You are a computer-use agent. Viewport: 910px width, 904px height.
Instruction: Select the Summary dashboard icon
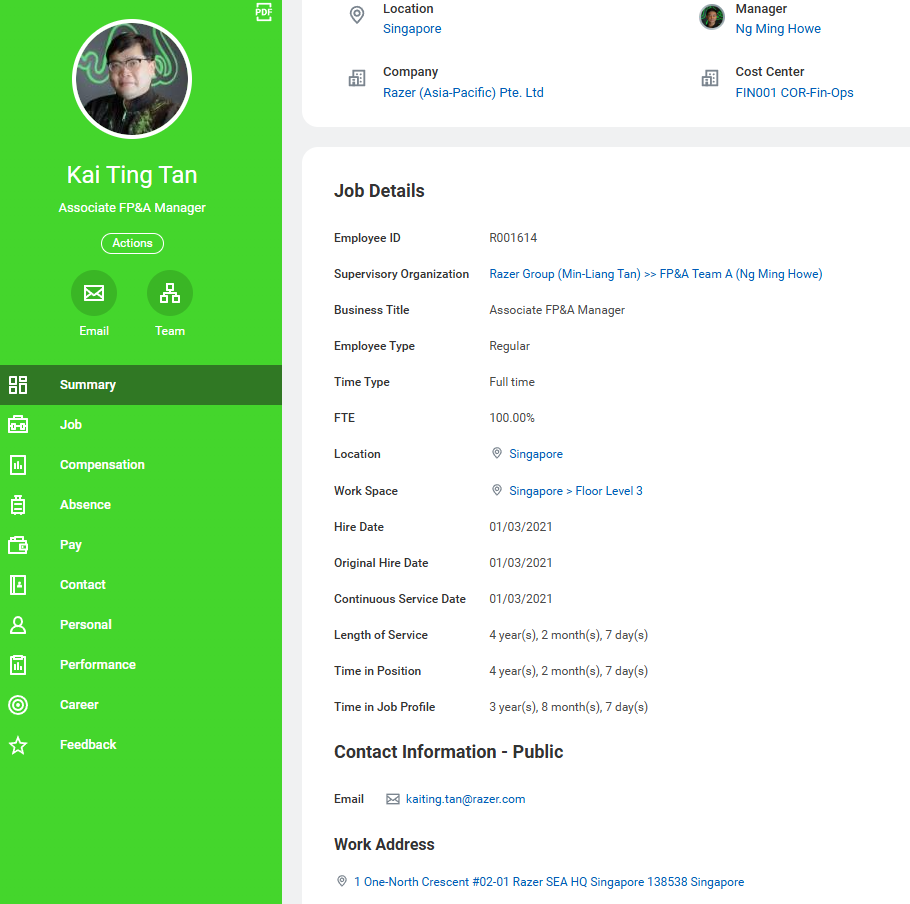pyautogui.click(x=18, y=385)
